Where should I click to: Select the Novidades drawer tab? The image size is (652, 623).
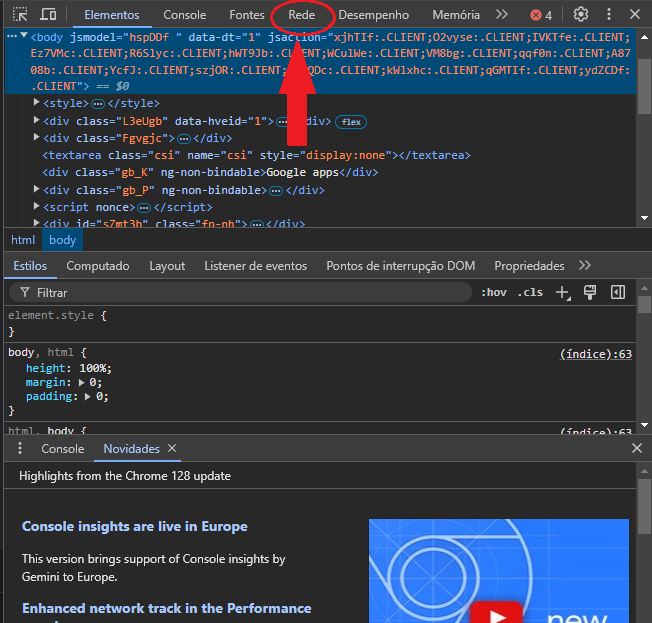(x=131, y=449)
